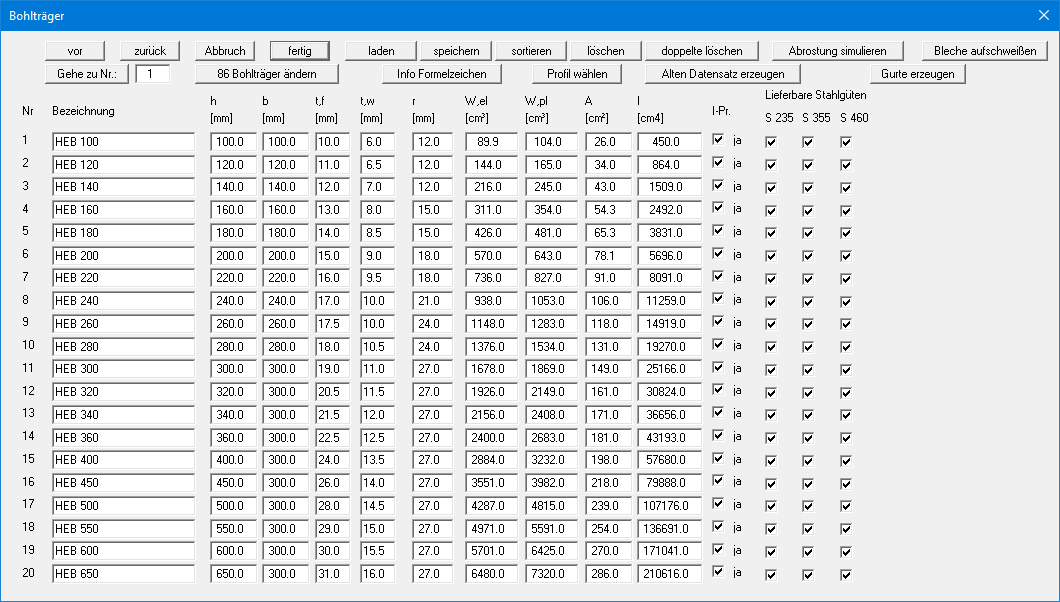
Task: Save data with 'speichern' button
Action: coord(456,51)
